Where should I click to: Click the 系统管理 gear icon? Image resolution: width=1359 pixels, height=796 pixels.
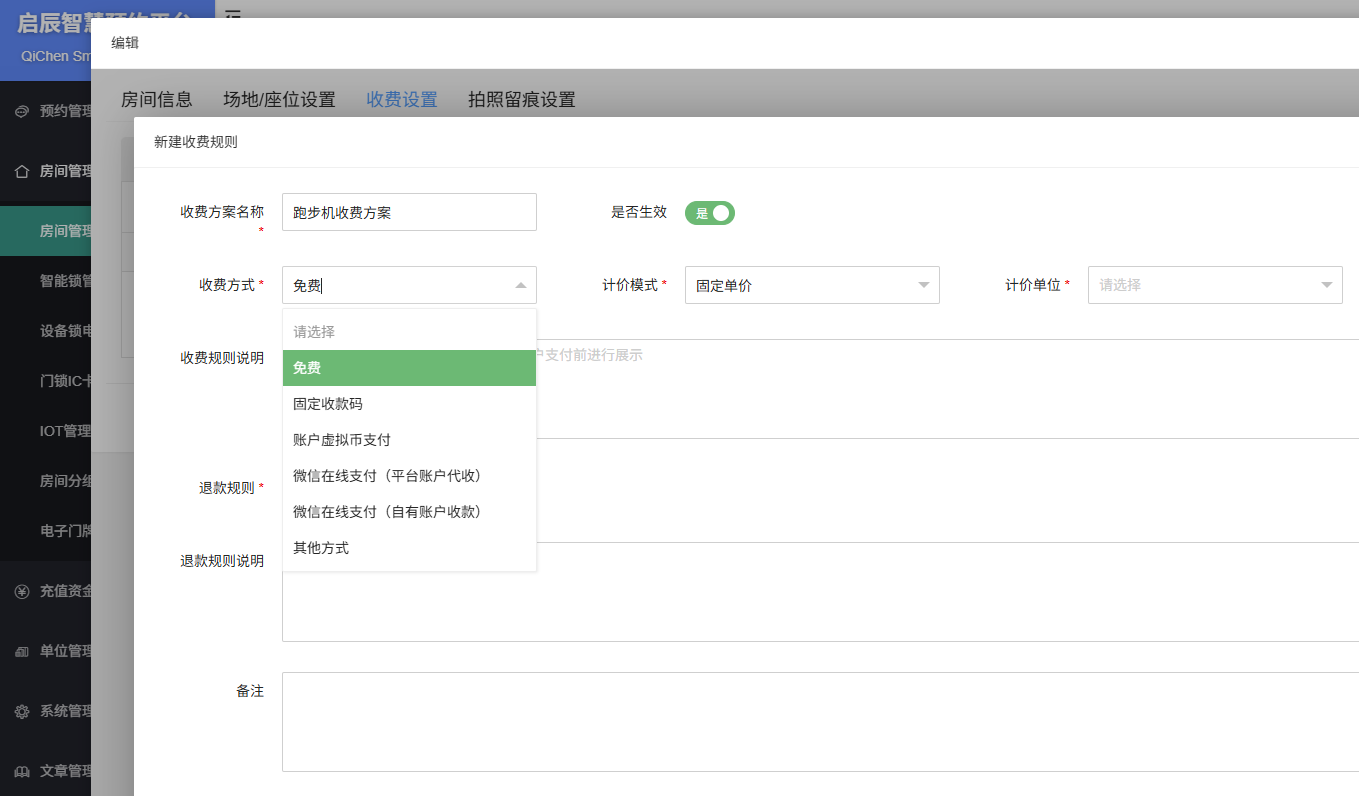[x=22, y=711]
